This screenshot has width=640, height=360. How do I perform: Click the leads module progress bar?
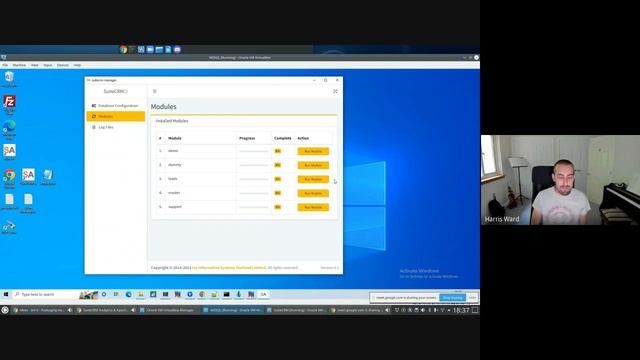point(253,179)
